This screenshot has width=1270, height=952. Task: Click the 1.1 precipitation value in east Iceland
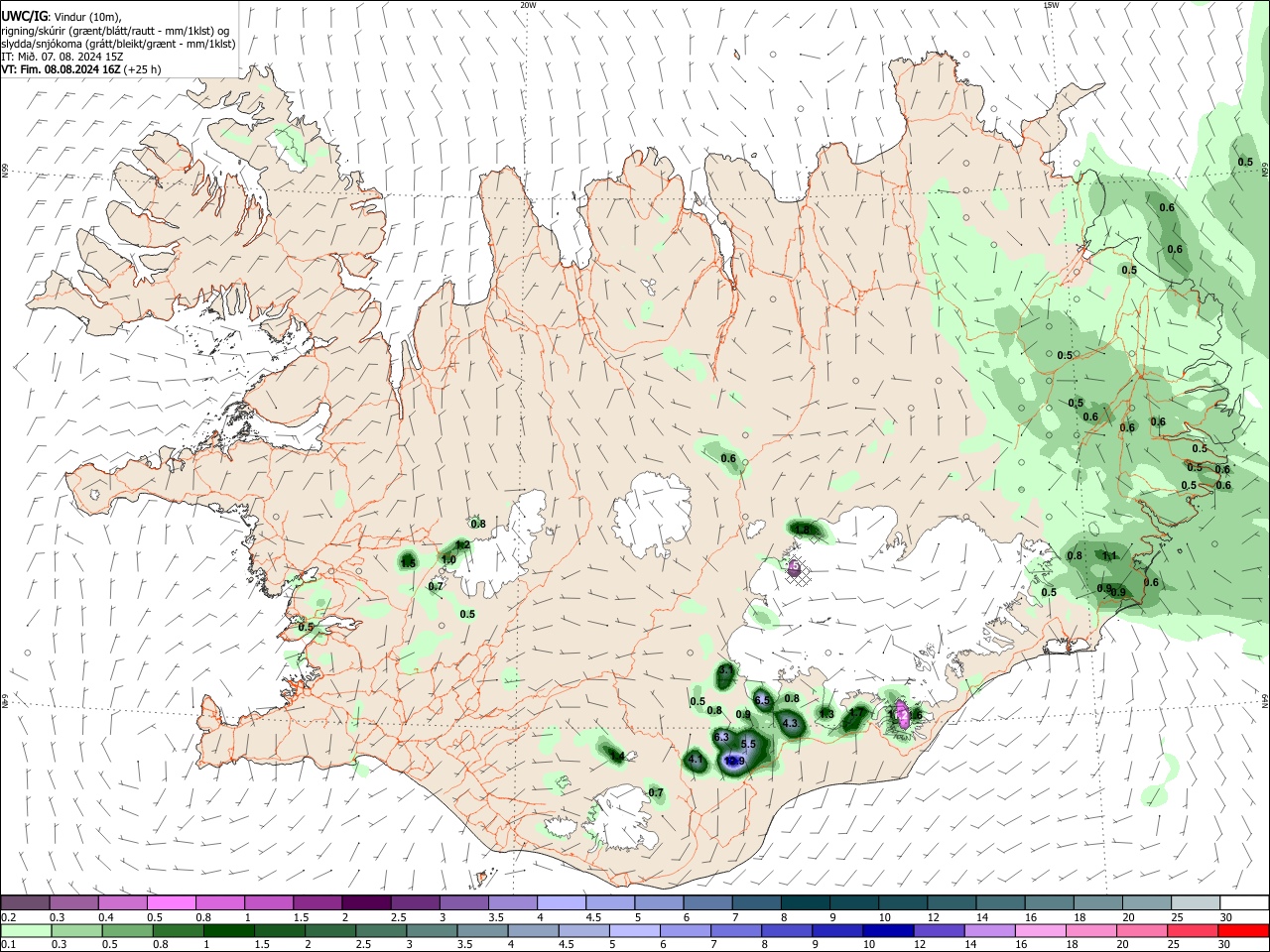[1109, 556]
